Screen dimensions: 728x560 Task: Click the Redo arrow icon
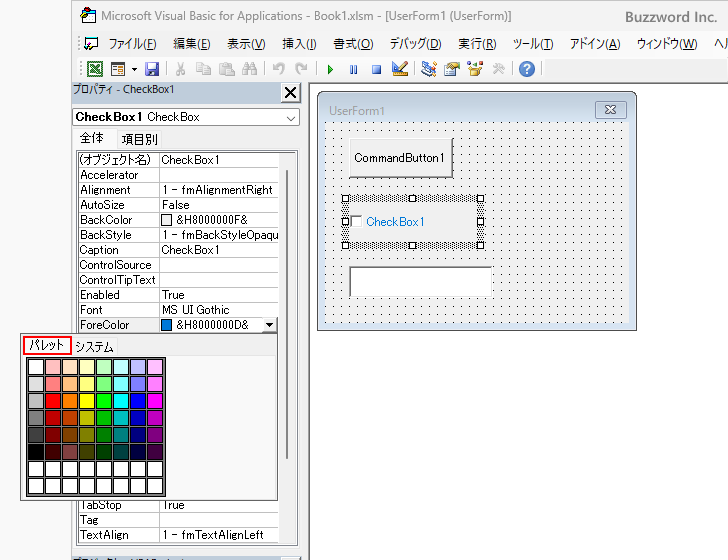tap(301, 69)
